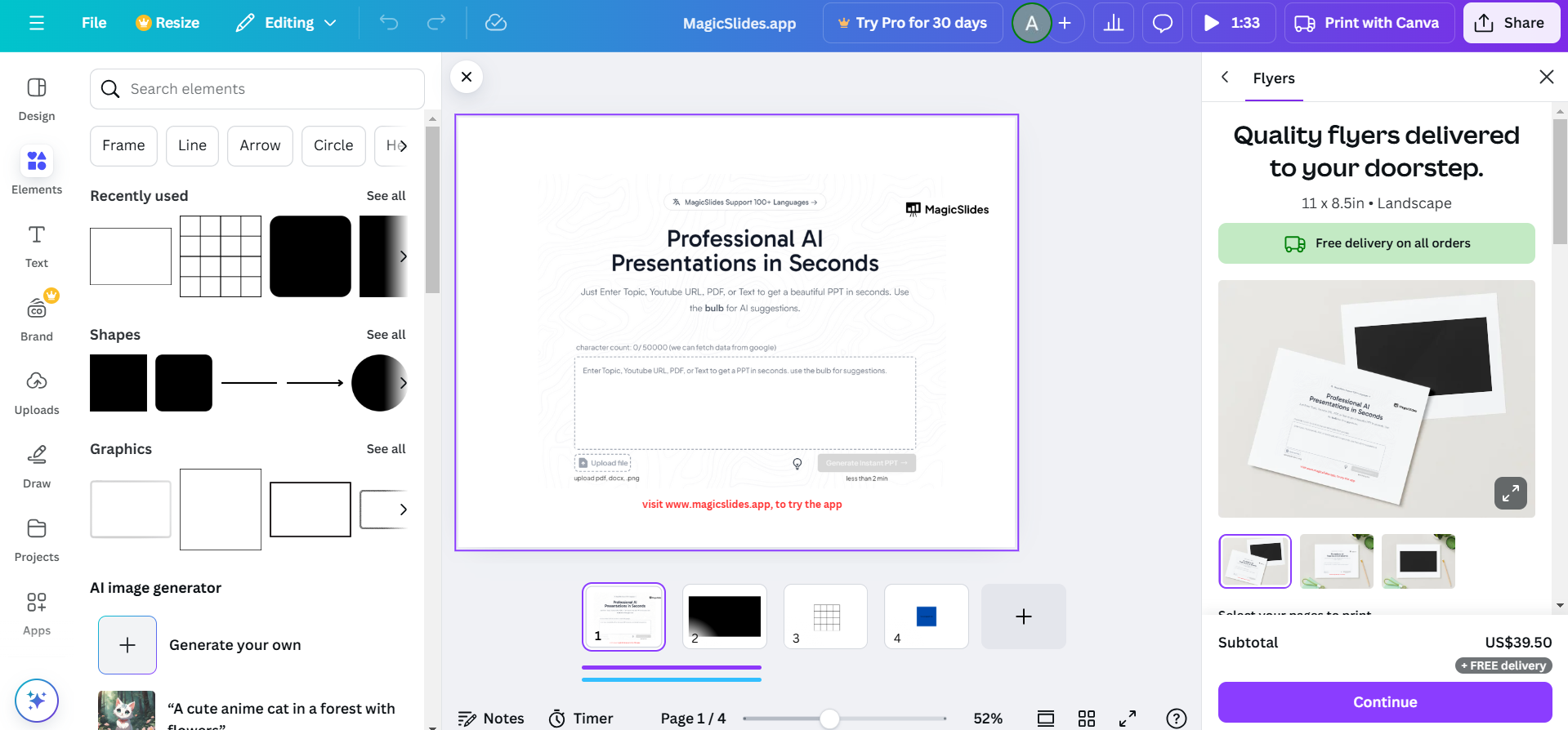Viewport: 1568px width, 730px height.
Task: Click Try Pro for 30 days
Action: 913,23
